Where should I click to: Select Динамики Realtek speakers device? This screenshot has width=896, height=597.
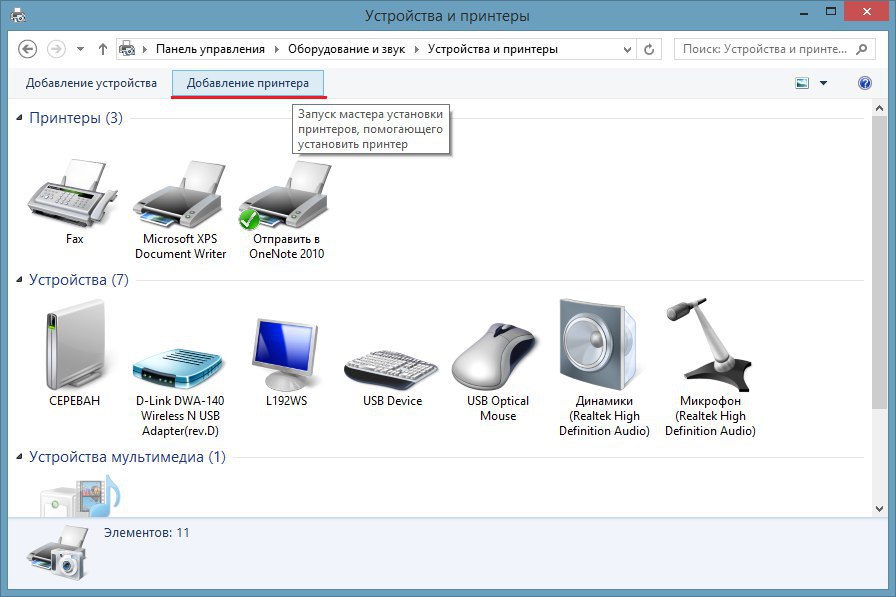click(x=598, y=345)
